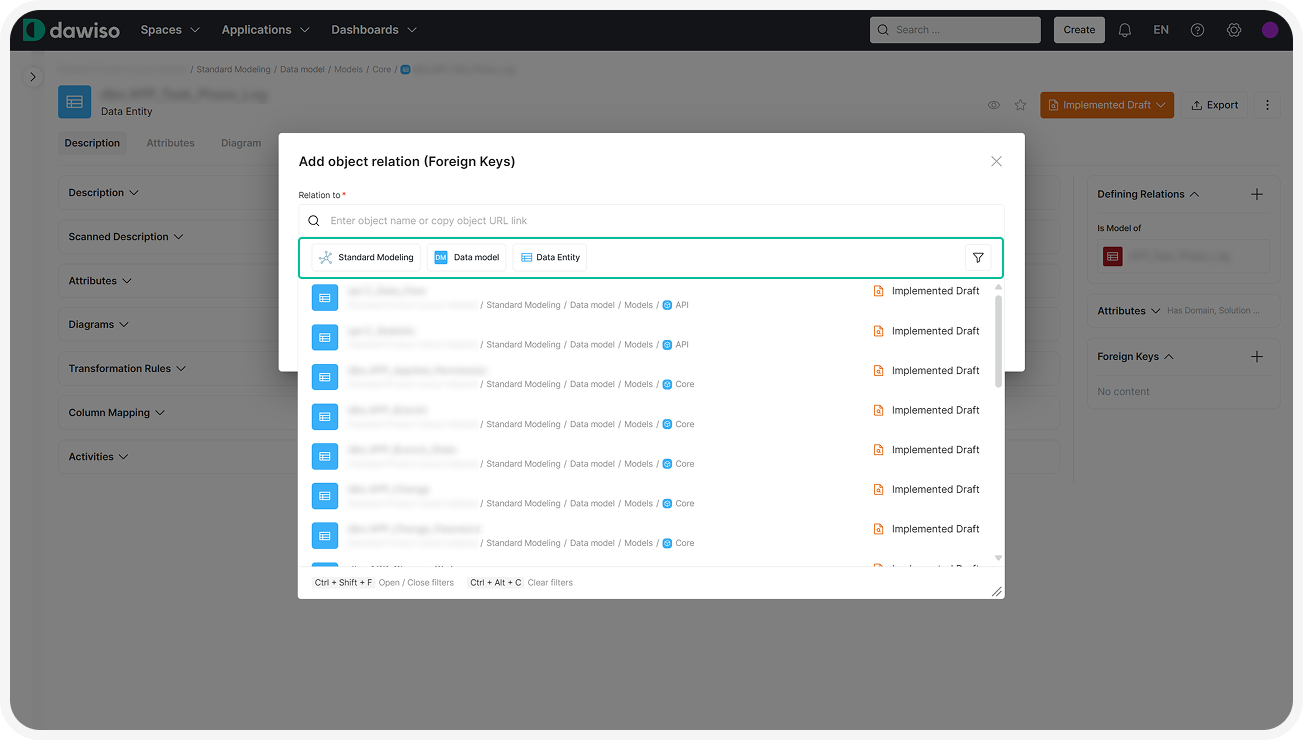Viewport: 1303px width, 740px height.
Task: Open the Spaces dropdown menu
Action: coord(170,30)
